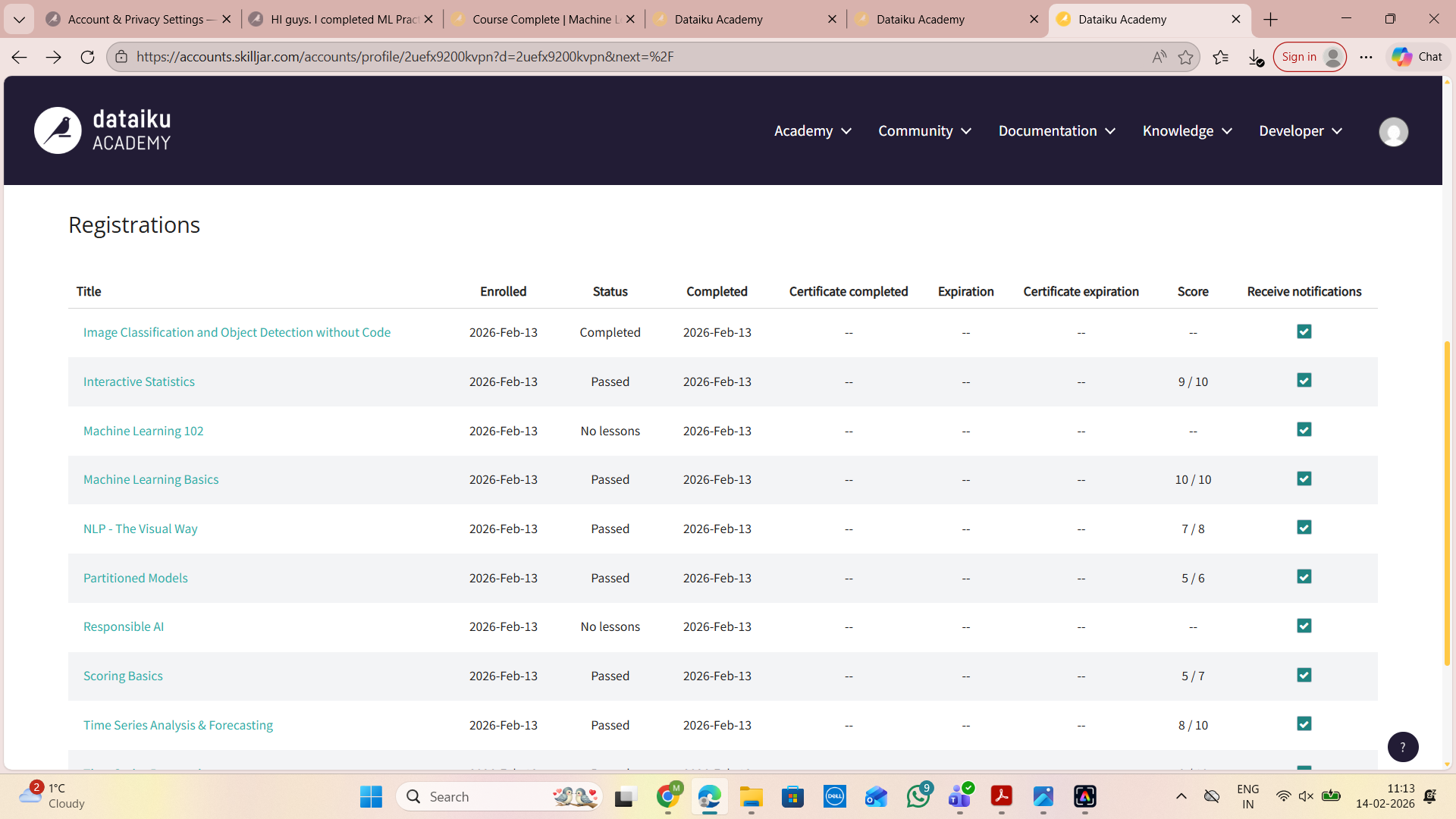
Task: Open the Documentation dropdown
Action: point(1056,130)
